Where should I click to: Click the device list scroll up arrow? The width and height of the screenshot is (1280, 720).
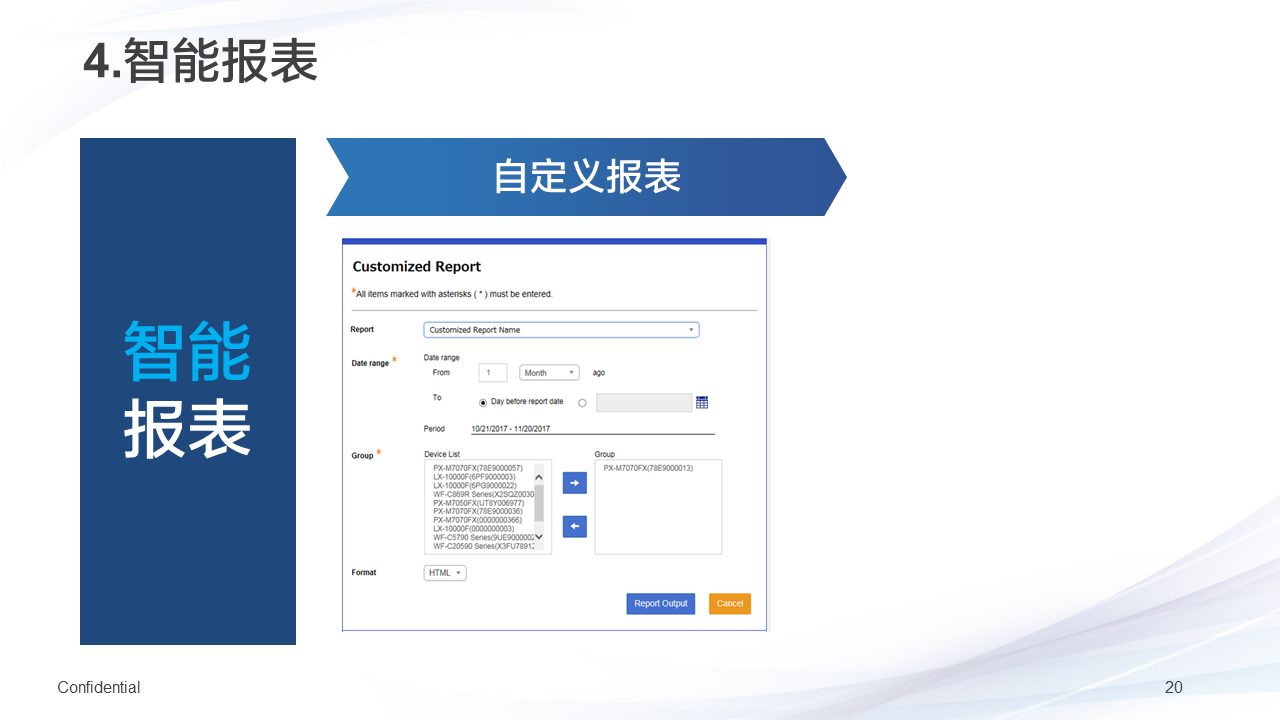tap(539, 477)
